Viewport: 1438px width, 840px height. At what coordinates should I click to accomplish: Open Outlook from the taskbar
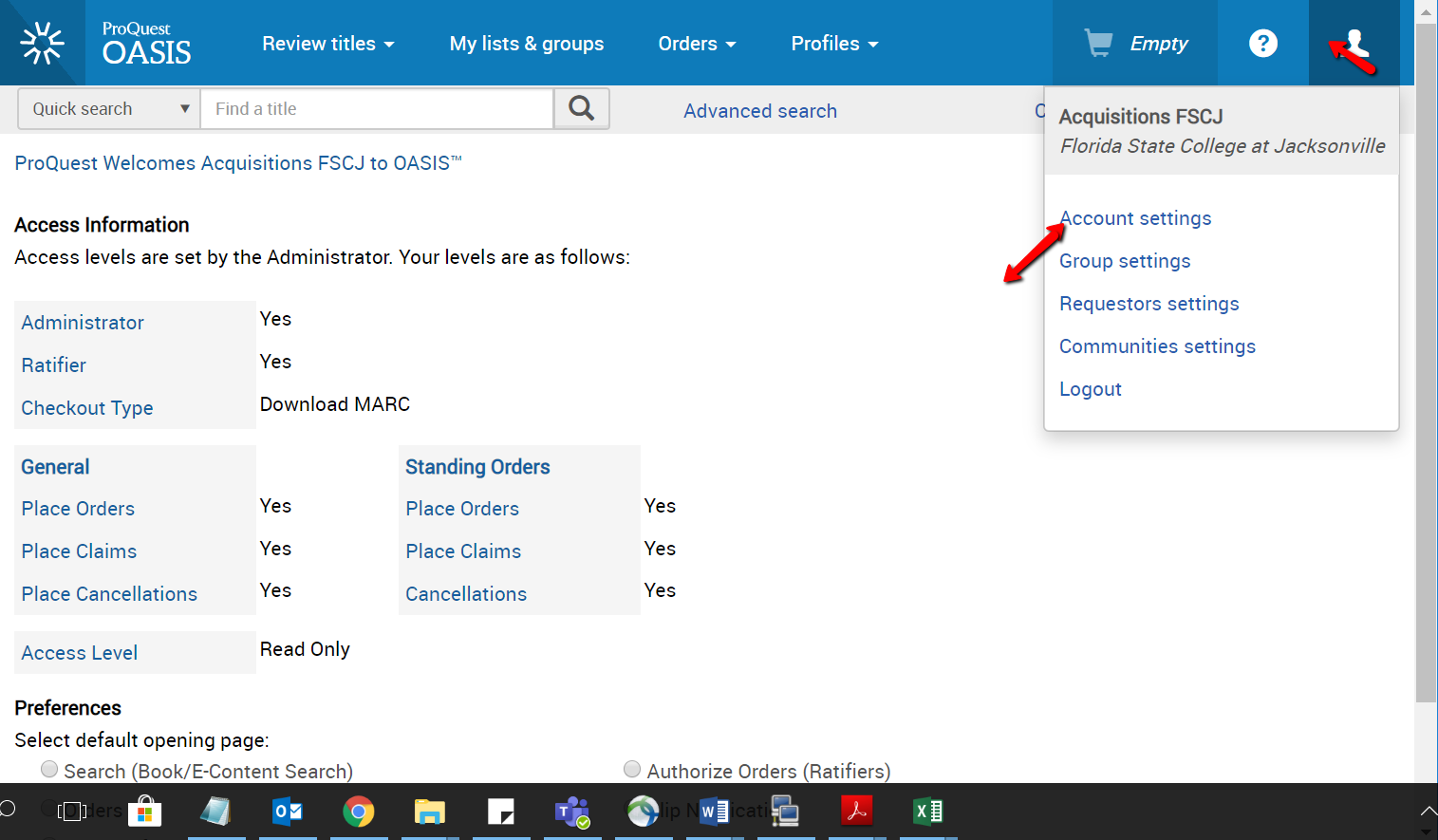(x=287, y=811)
